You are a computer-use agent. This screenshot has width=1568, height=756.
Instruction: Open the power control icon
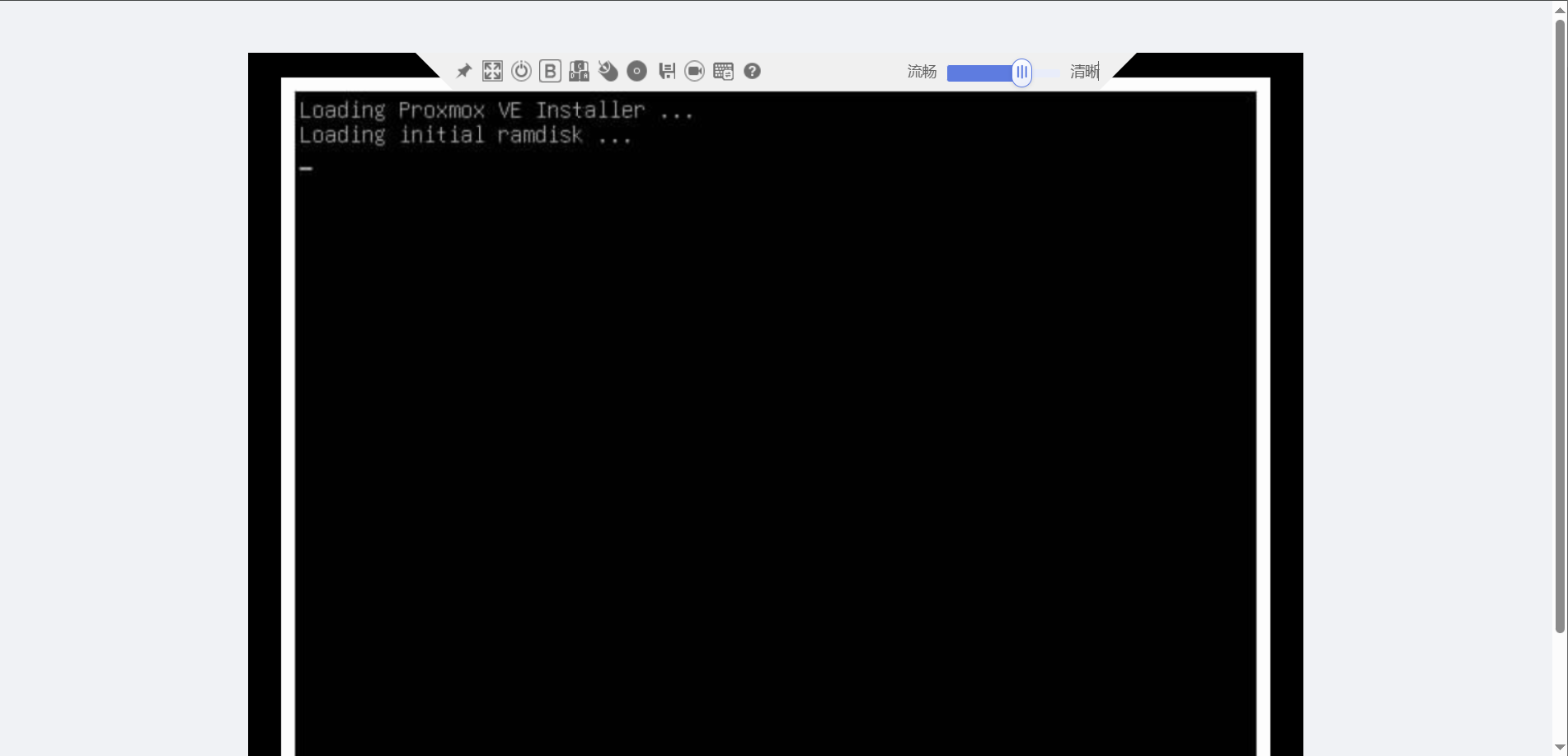click(521, 72)
